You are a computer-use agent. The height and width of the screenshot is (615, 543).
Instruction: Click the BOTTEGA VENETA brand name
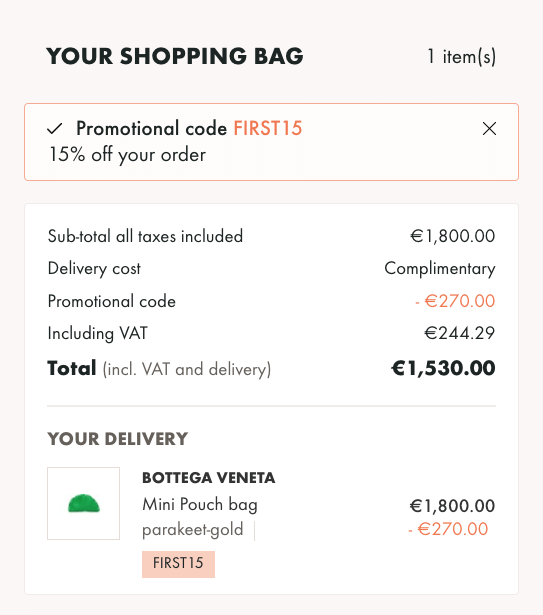208,478
